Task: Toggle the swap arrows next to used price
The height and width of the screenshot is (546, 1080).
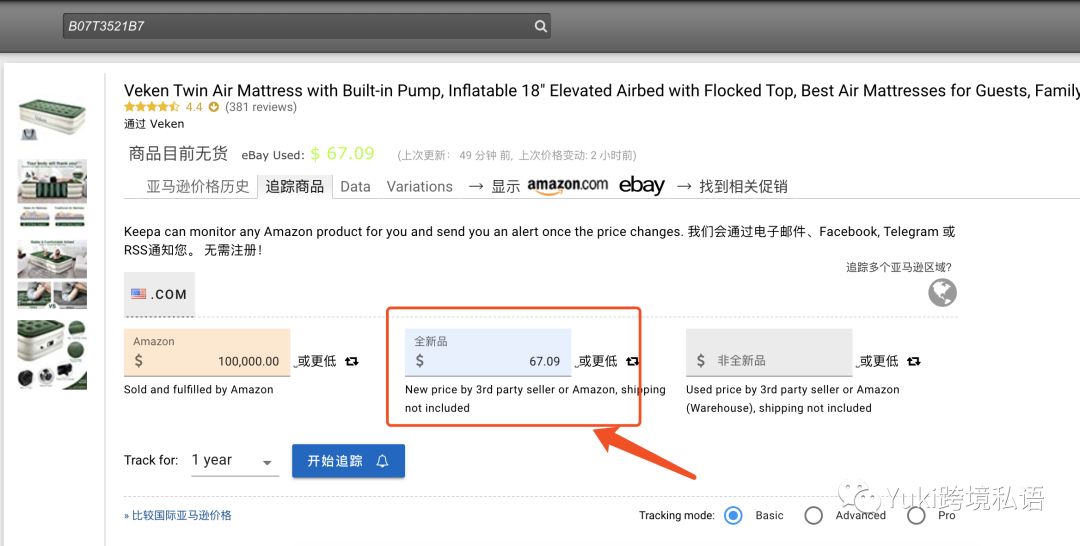Action: 913,361
